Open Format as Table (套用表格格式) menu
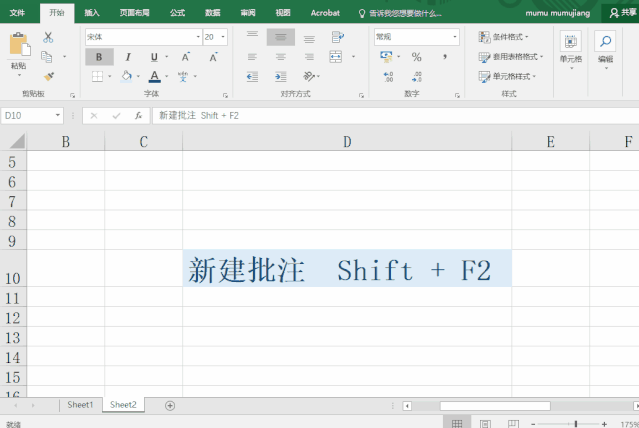 (x=511, y=57)
